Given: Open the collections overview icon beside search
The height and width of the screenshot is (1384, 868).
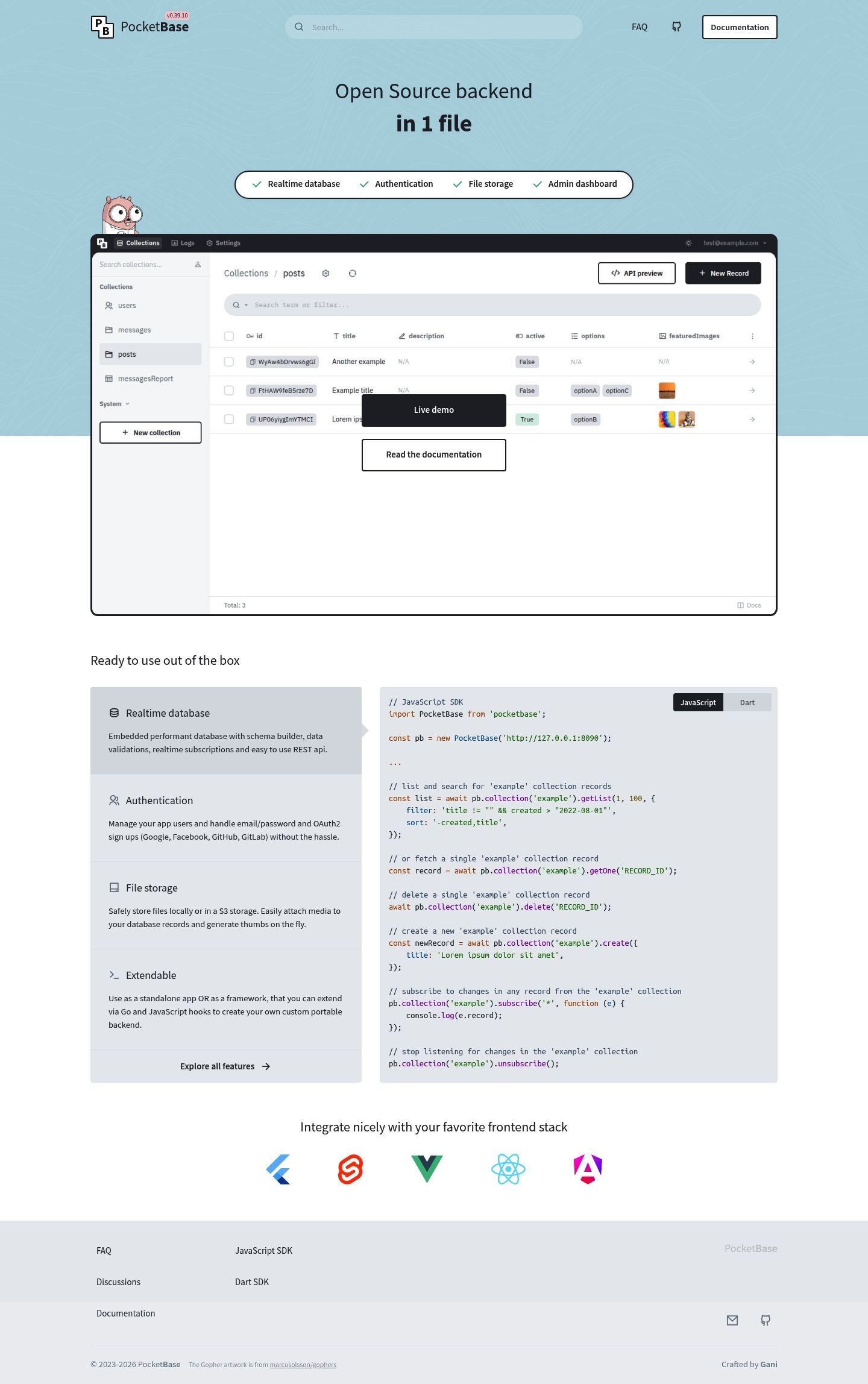Looking at the screenshot, I should [198, 265].
